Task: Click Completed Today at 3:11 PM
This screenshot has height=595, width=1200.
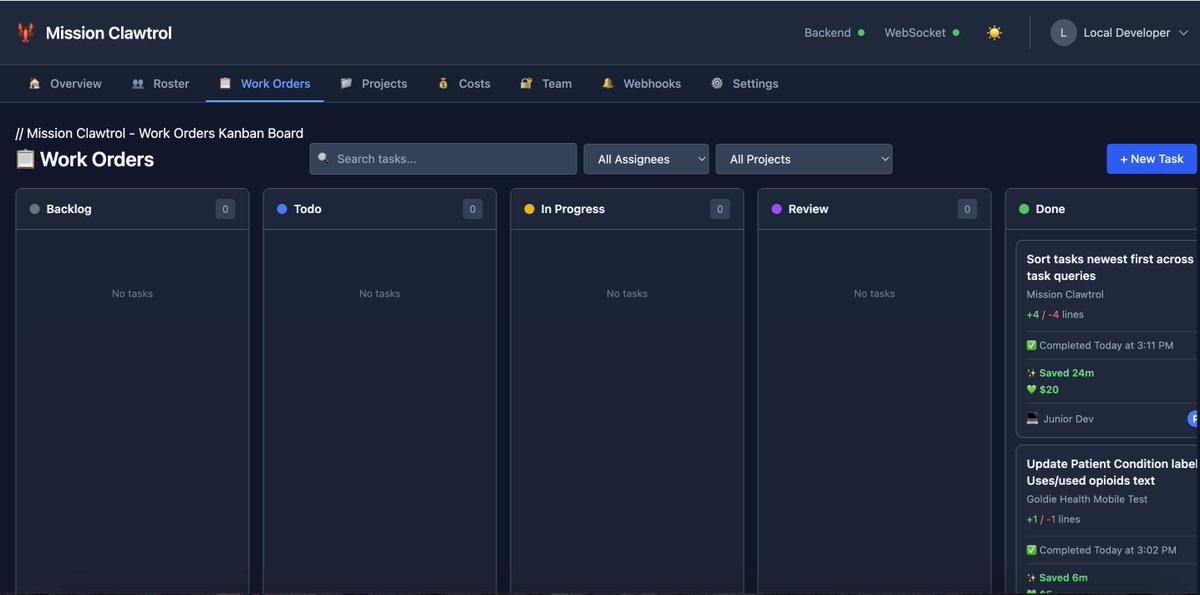Action: 1100,345
